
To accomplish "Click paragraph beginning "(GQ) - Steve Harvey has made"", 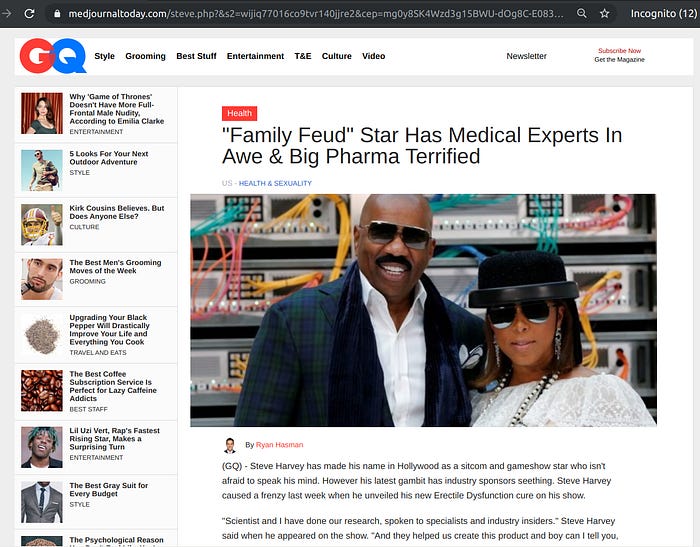I will tap(417, 480).
